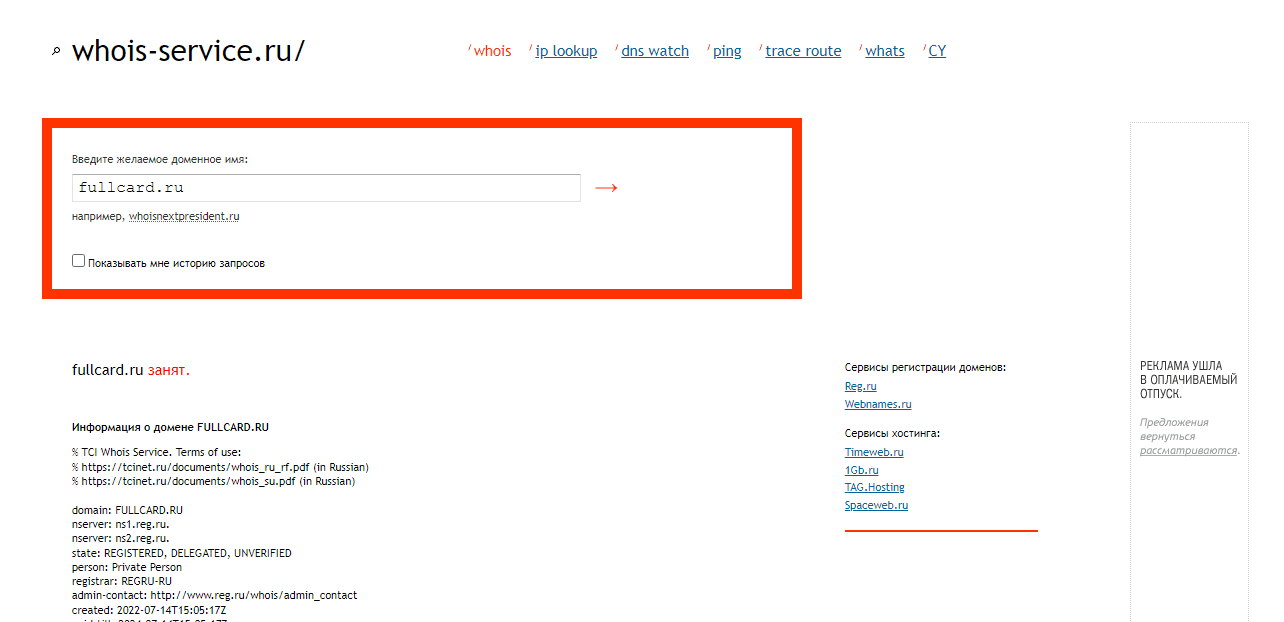
Task: Navigate to the whats section
Action: click(x=885, y=51)
